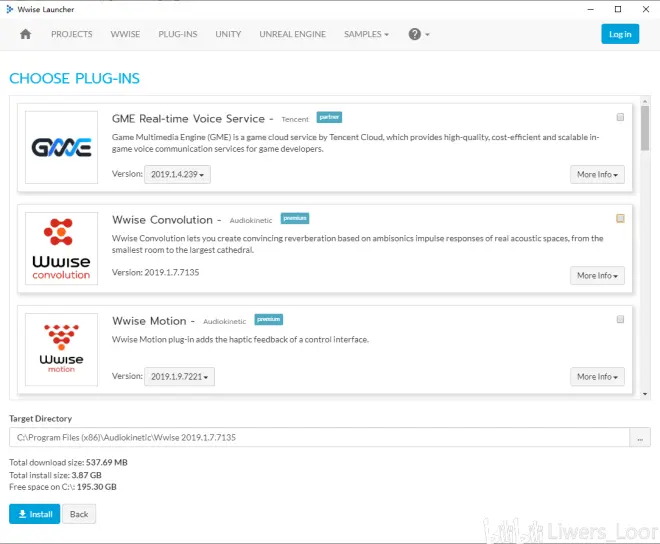
Task: Click the Free space on C:\ 195.30 GB text
Action: [x=63, y=487]
